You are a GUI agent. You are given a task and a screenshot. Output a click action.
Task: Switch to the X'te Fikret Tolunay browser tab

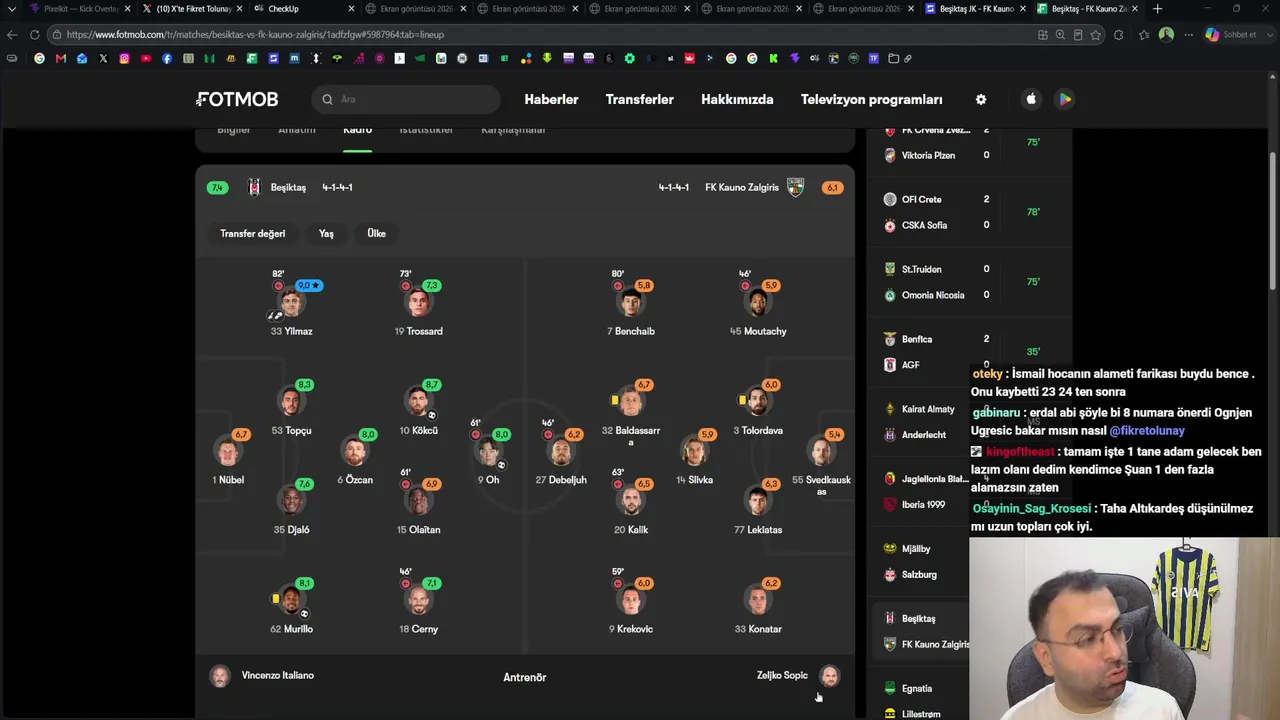click(x=190, y=9)
